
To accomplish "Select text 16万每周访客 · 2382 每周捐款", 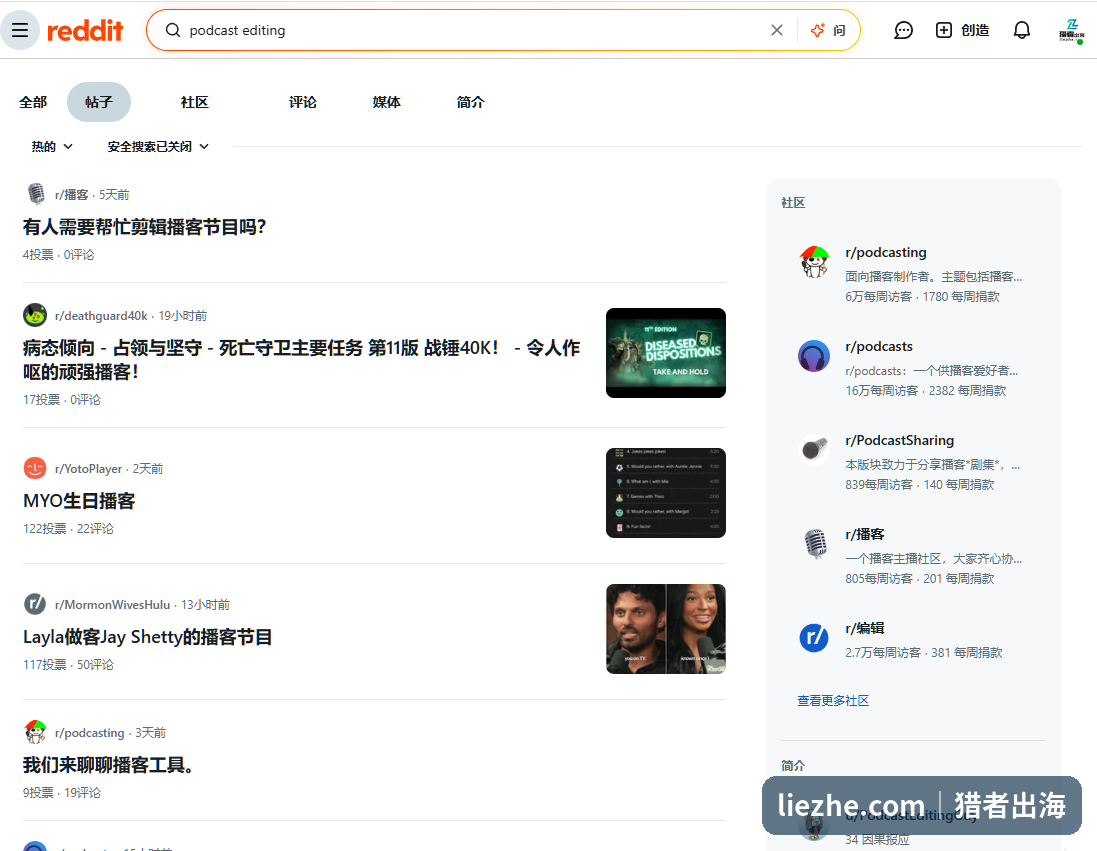I will tap(926, 391).
